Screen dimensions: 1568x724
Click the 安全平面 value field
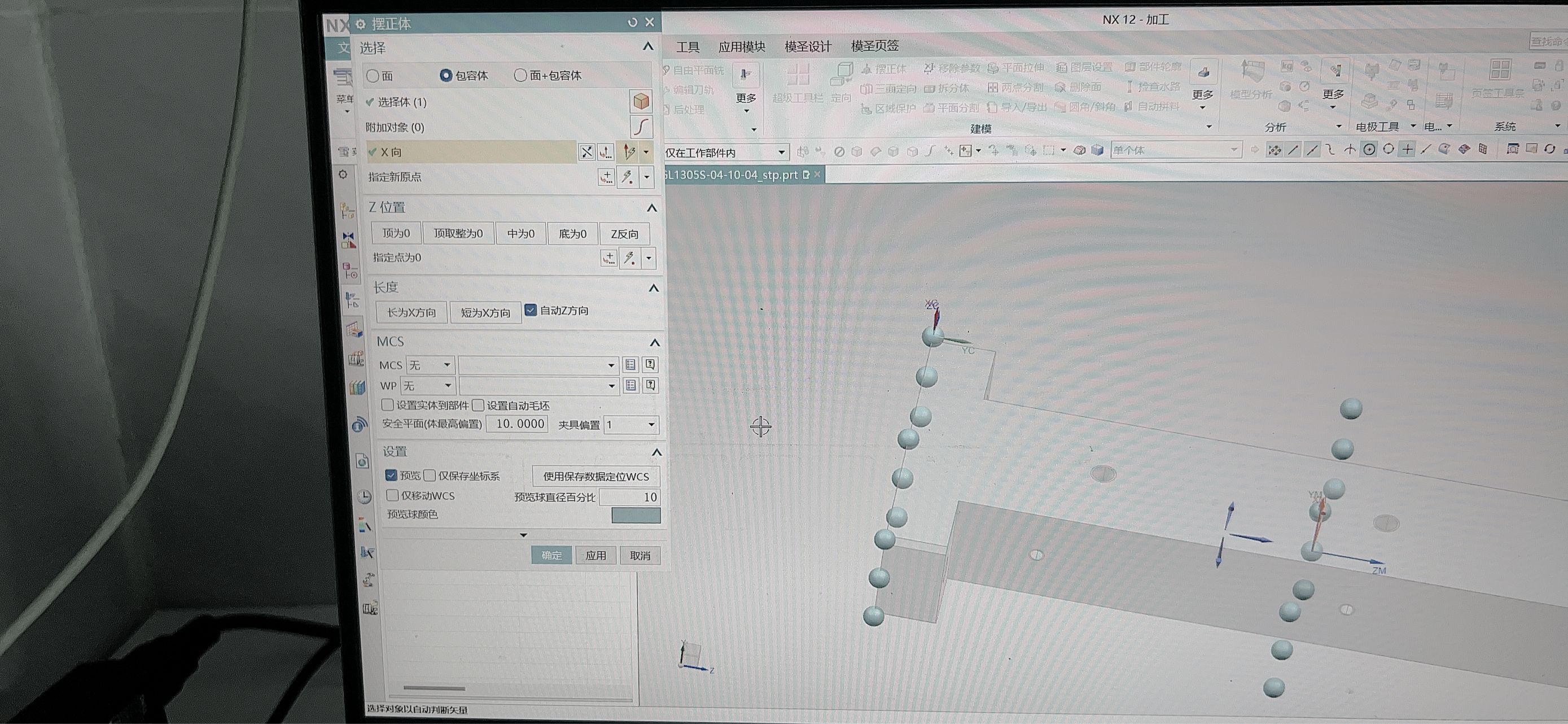click(518, 424)
